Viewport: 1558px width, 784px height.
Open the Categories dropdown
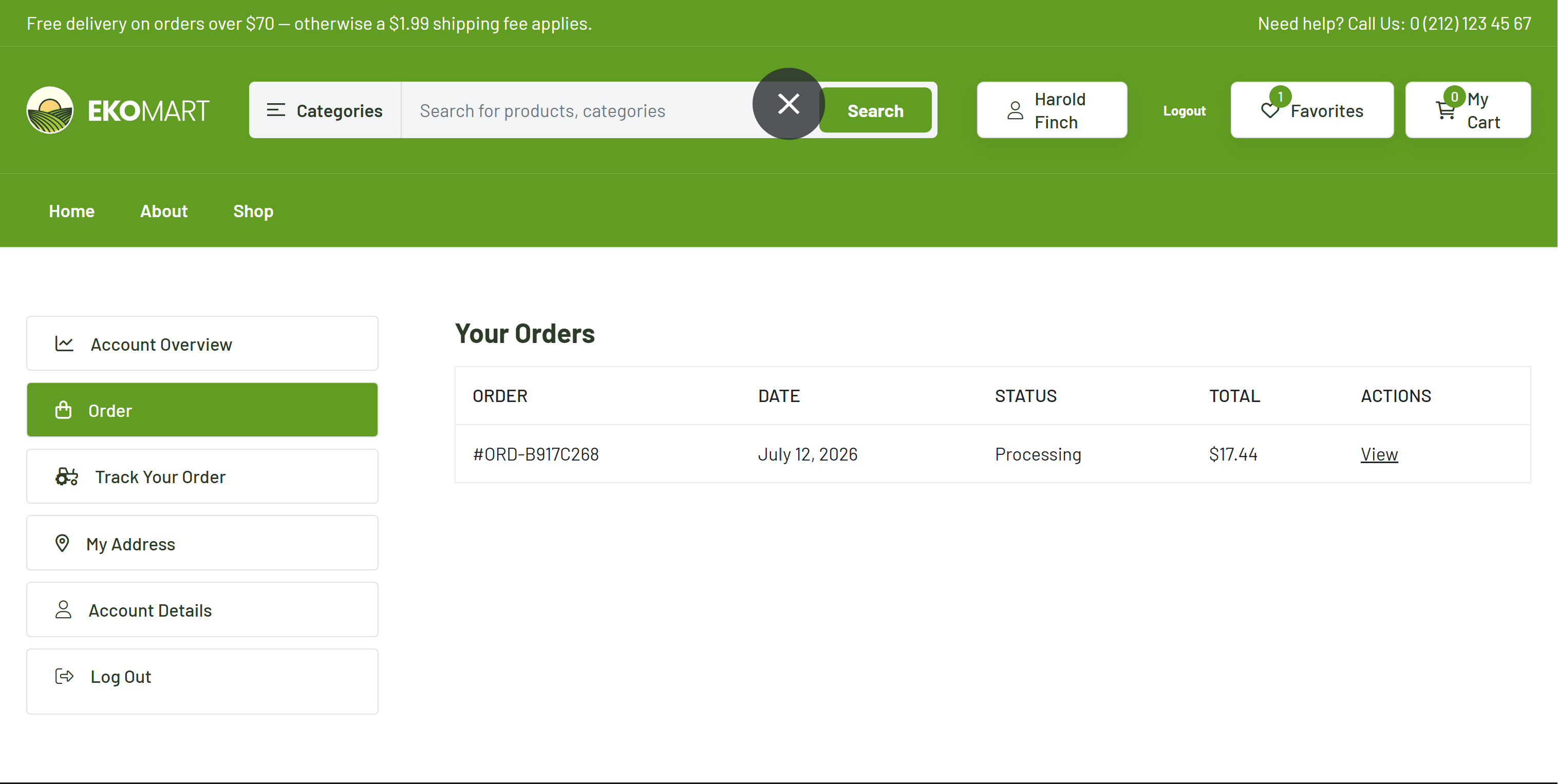[325, 110]
